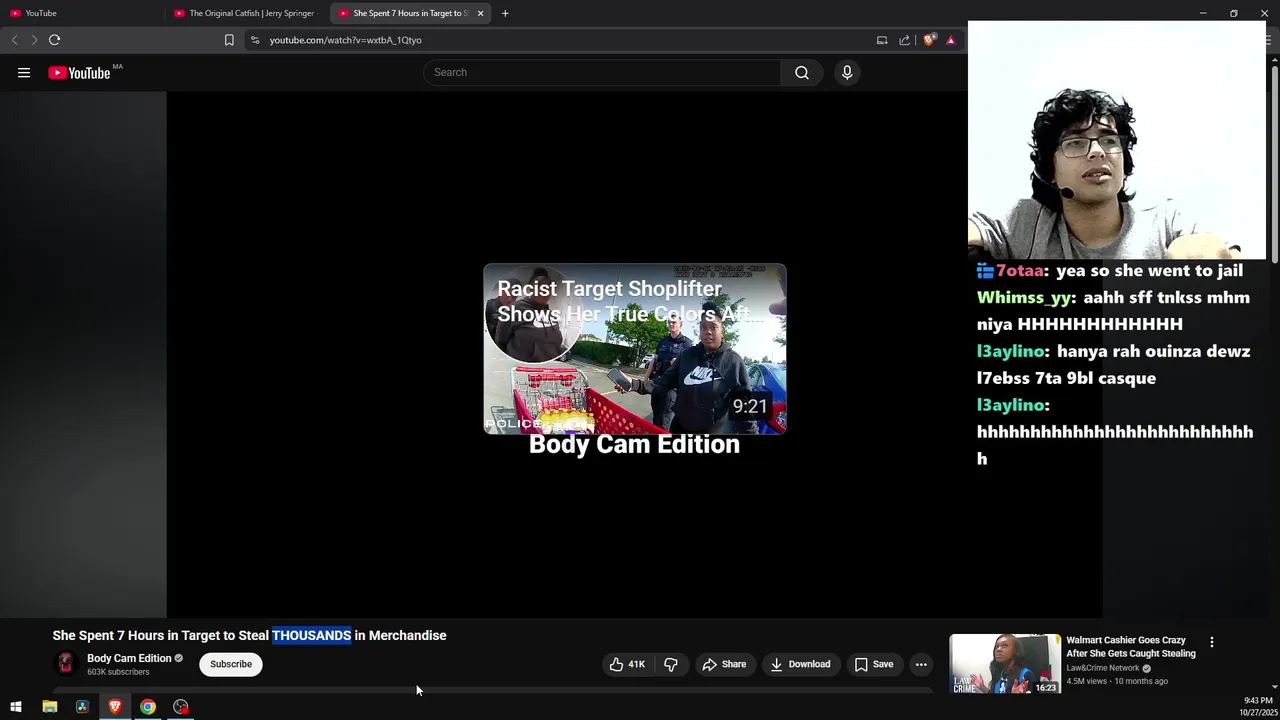Open Brave Shields lion icon
The height and width of the screenshot is (720, 1280).
pyautogui.click(x=929, y=40)
